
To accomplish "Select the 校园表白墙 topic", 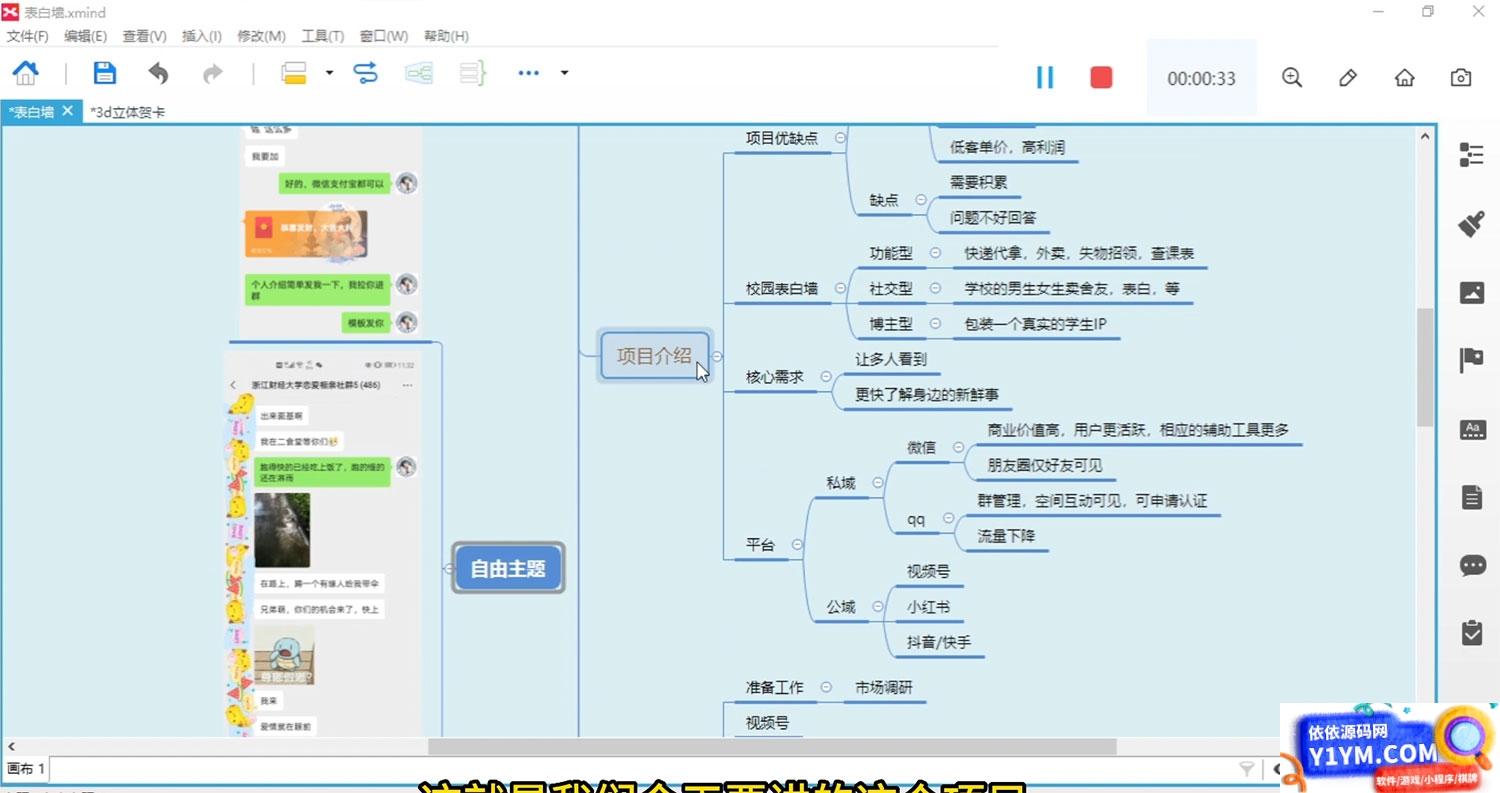I will (x=781, y=289).
